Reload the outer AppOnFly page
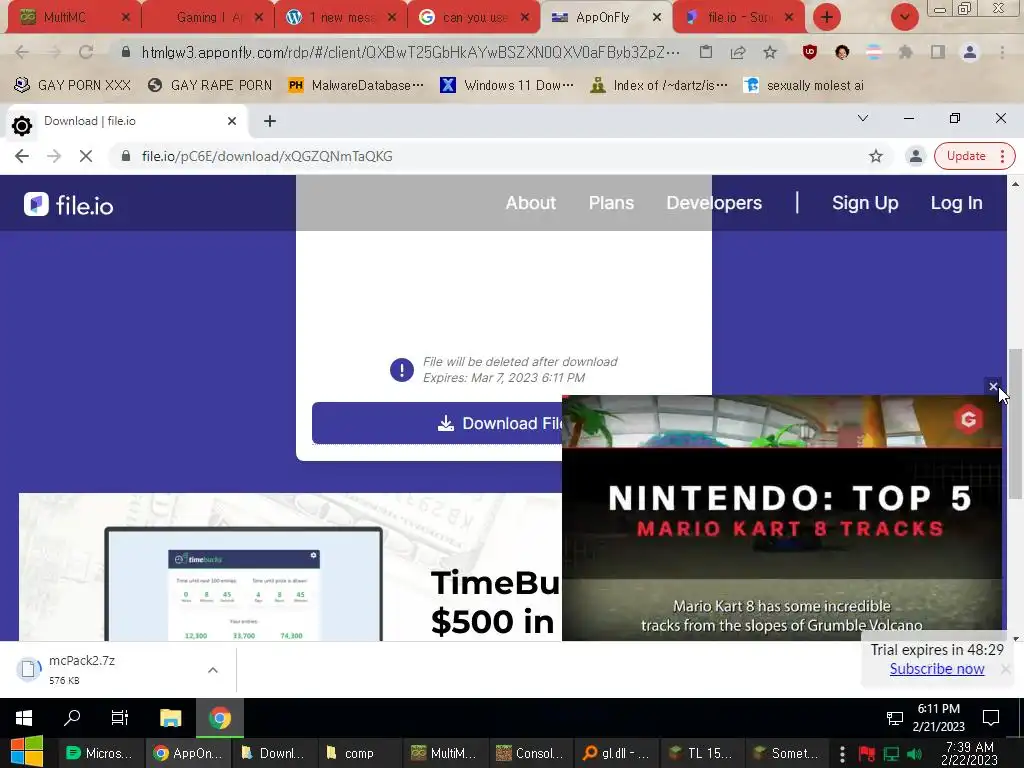Viewport: 1024px width, 768px height. point(86,52)
